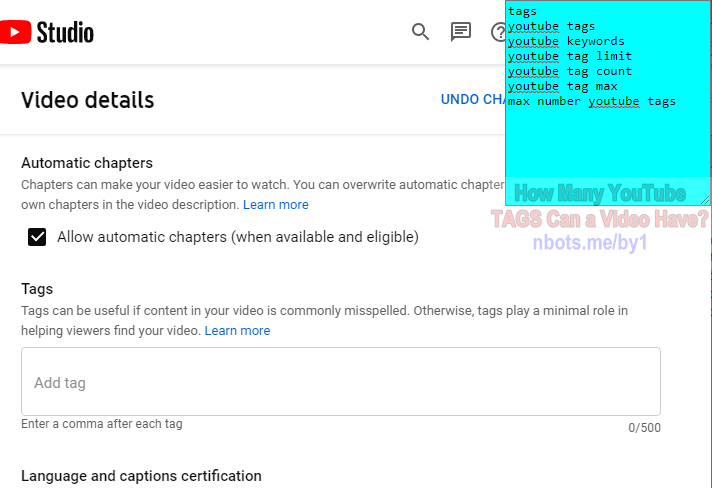Screen dimensions: 712x488
Task: Open the send feedback speech-bubble icon
Action: coord(460,32)
